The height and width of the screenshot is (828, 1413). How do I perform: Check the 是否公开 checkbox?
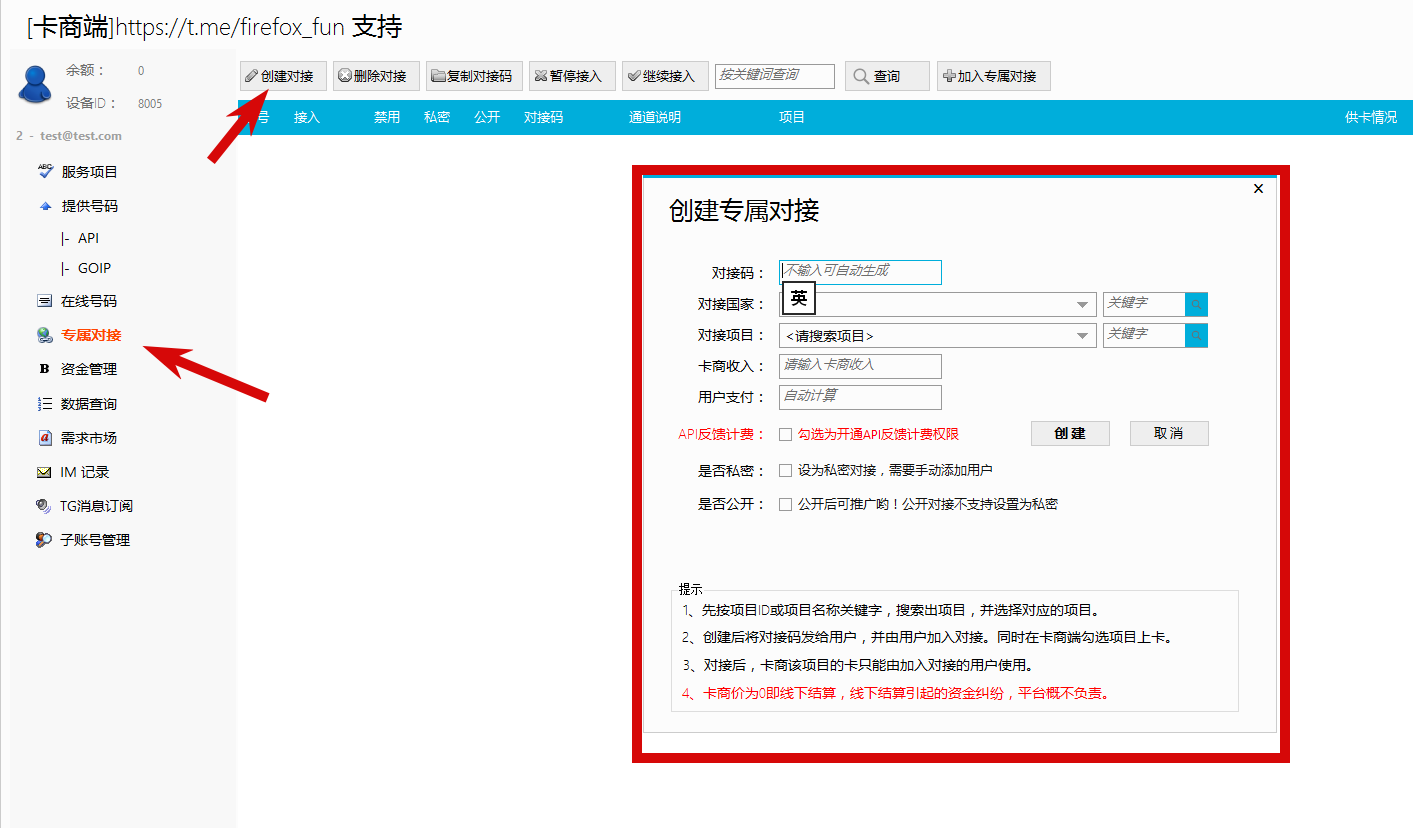click(785, 504)
